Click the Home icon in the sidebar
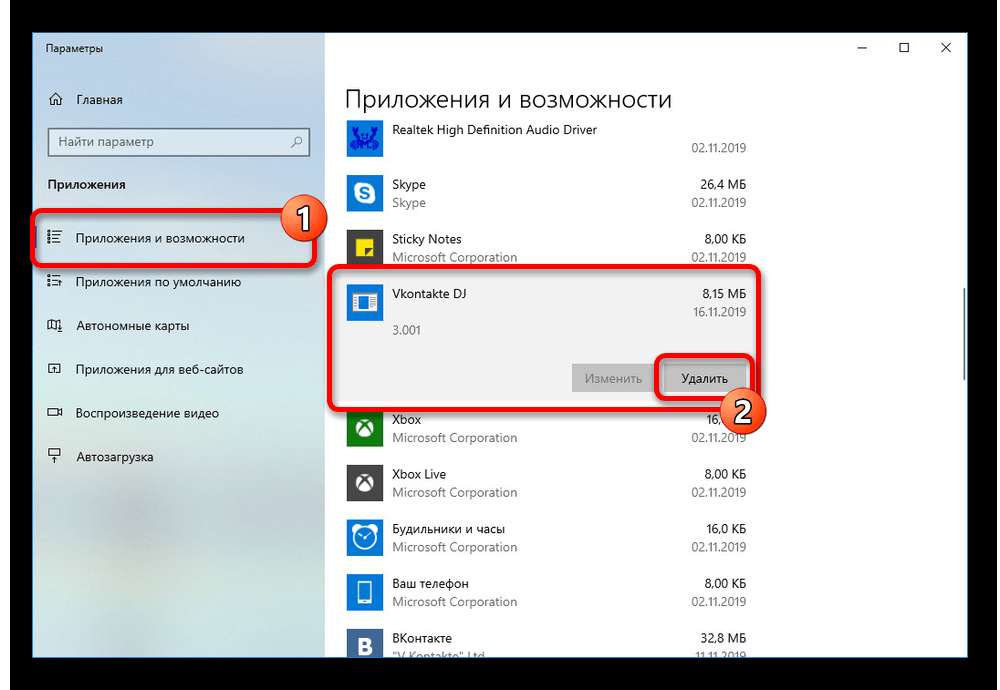 pos(56,100)
